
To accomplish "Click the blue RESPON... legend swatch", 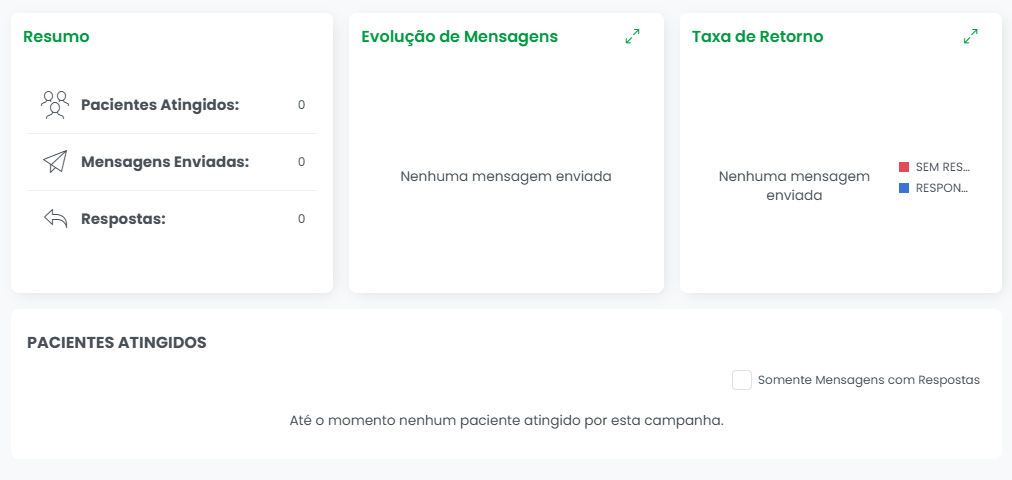I will point(904,188).
